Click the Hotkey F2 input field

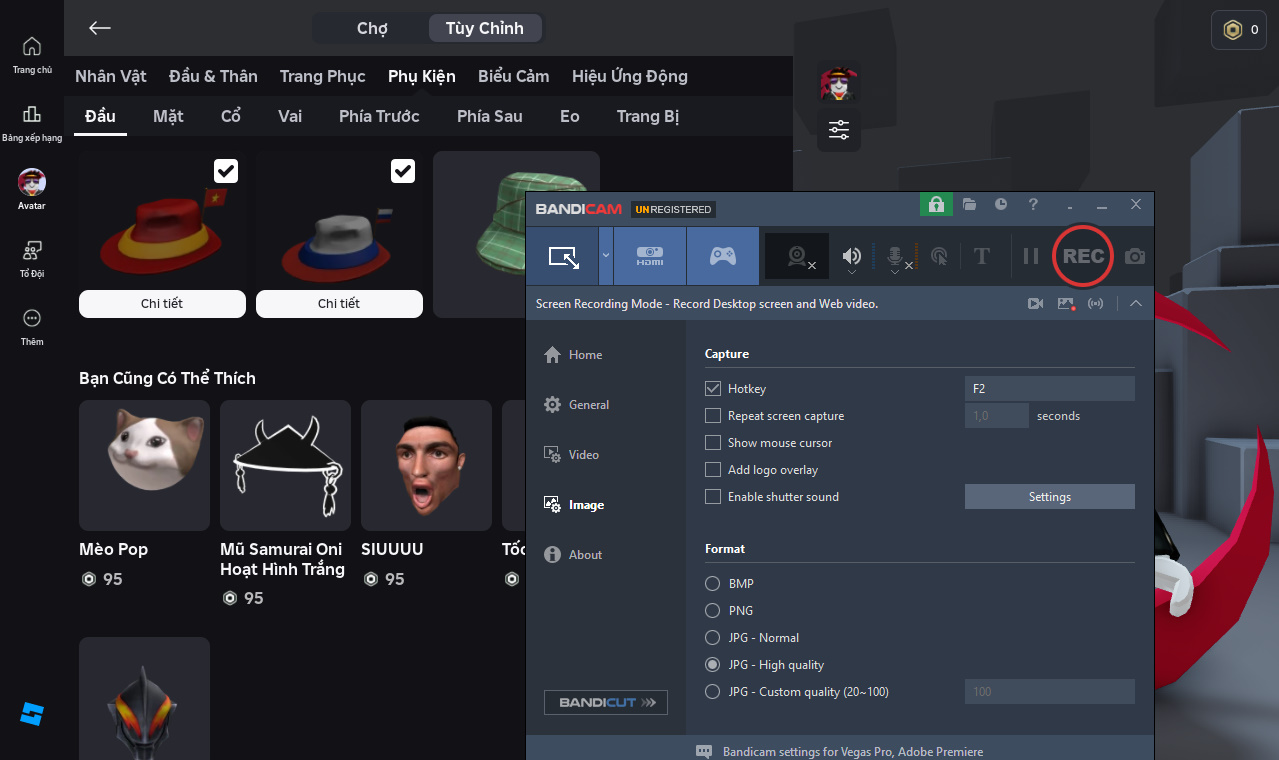(1049, 389)
